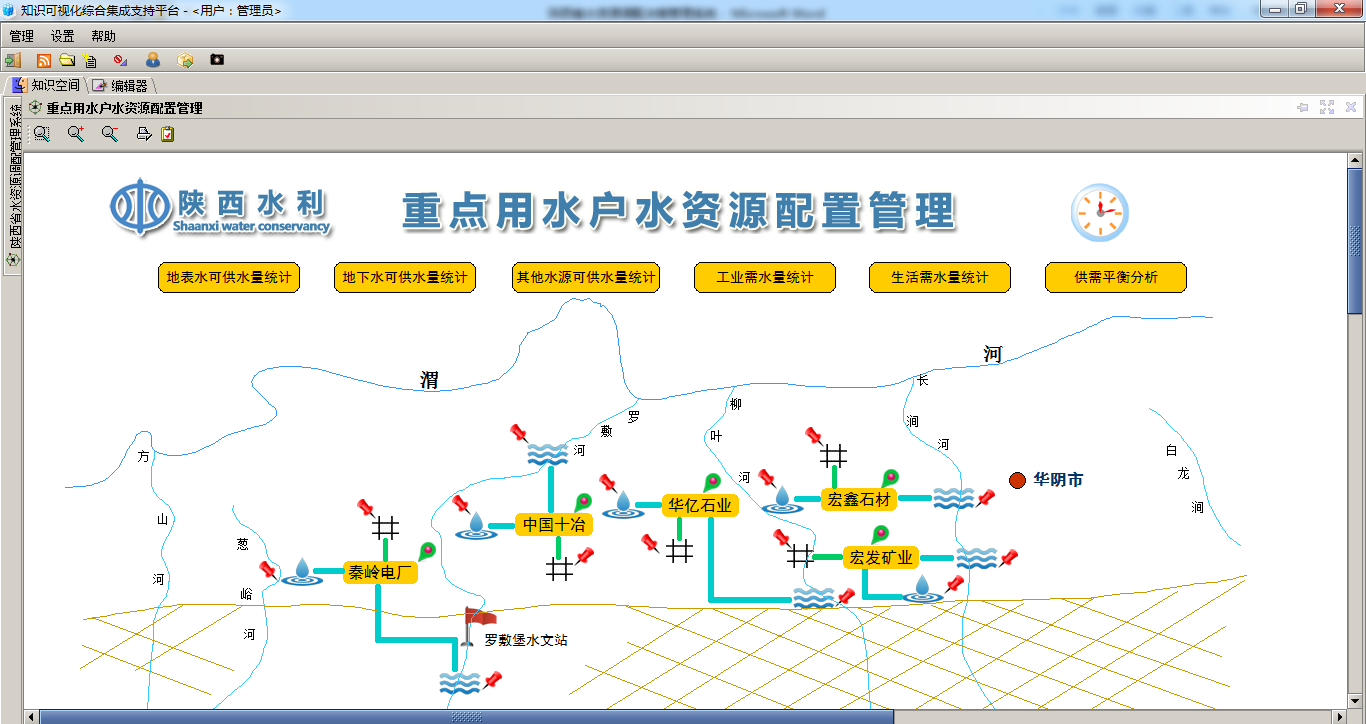Click the clock icon in the map header
Viewport: 1366px width, 724px height.
(1099, 213)
